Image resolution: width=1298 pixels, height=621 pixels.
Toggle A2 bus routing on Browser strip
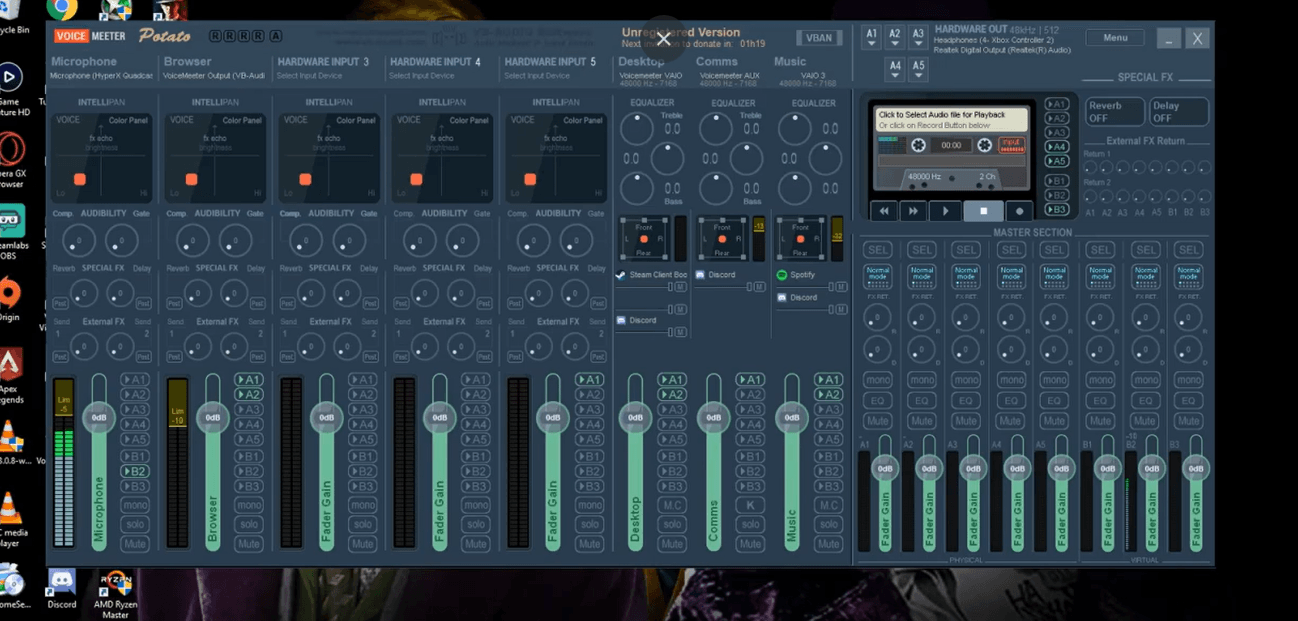click(x=249, y=395)
